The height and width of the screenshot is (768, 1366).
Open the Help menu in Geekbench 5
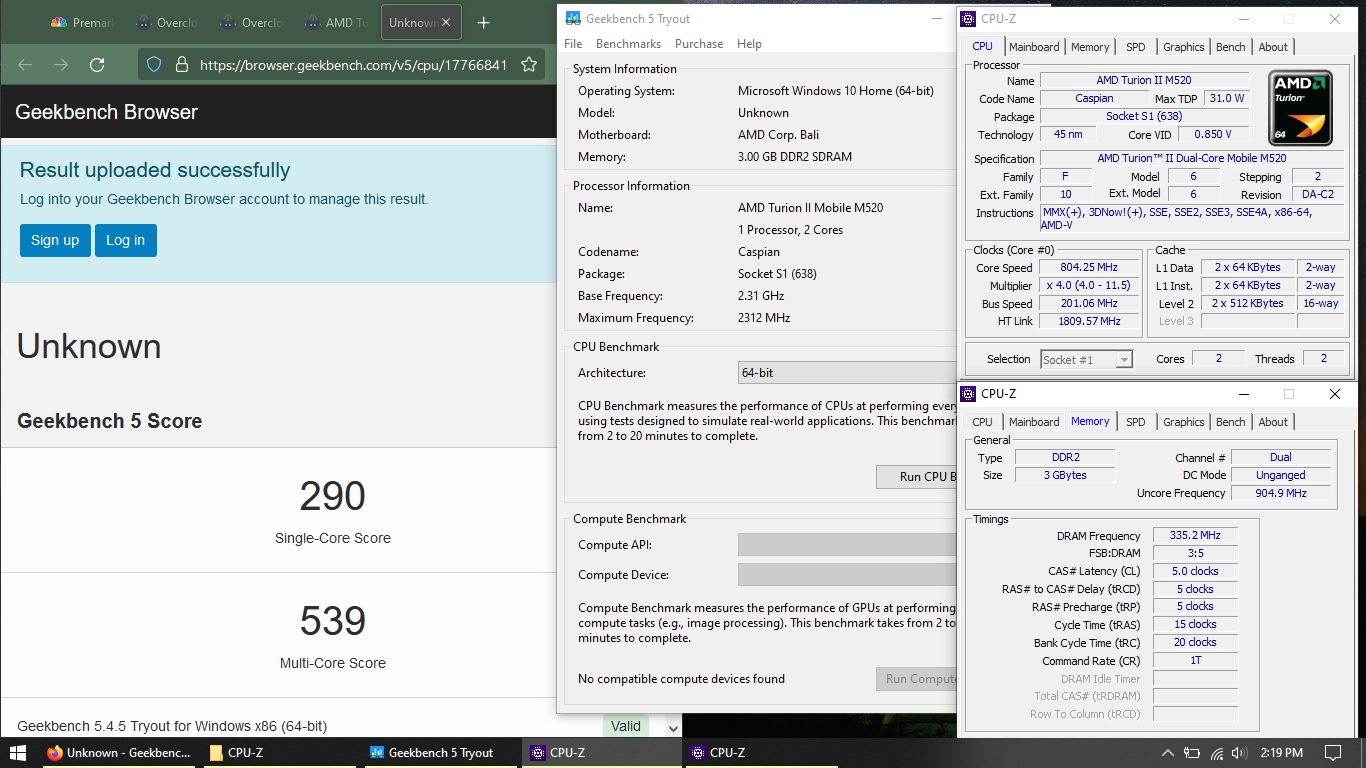point(749,44)
